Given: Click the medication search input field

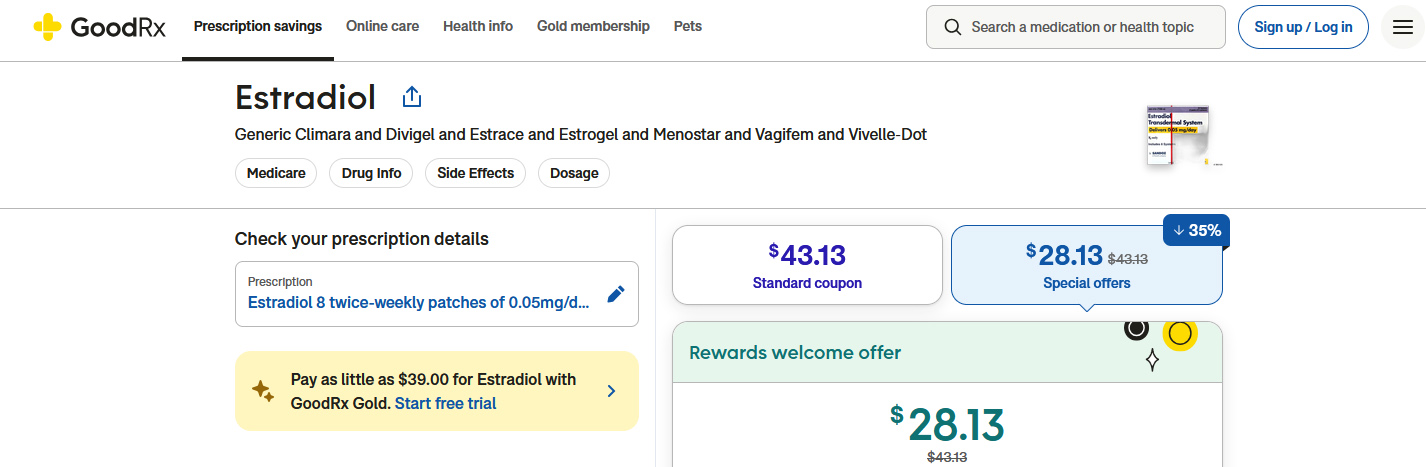Looking at the screenshot, I should [x=1076, y=27].
